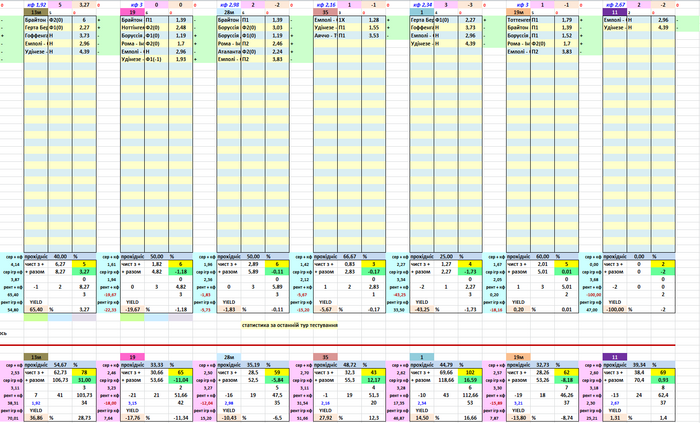Select the value cell 2,89
The height and width of the screenshot is (423, 700).
pos(253,264)
